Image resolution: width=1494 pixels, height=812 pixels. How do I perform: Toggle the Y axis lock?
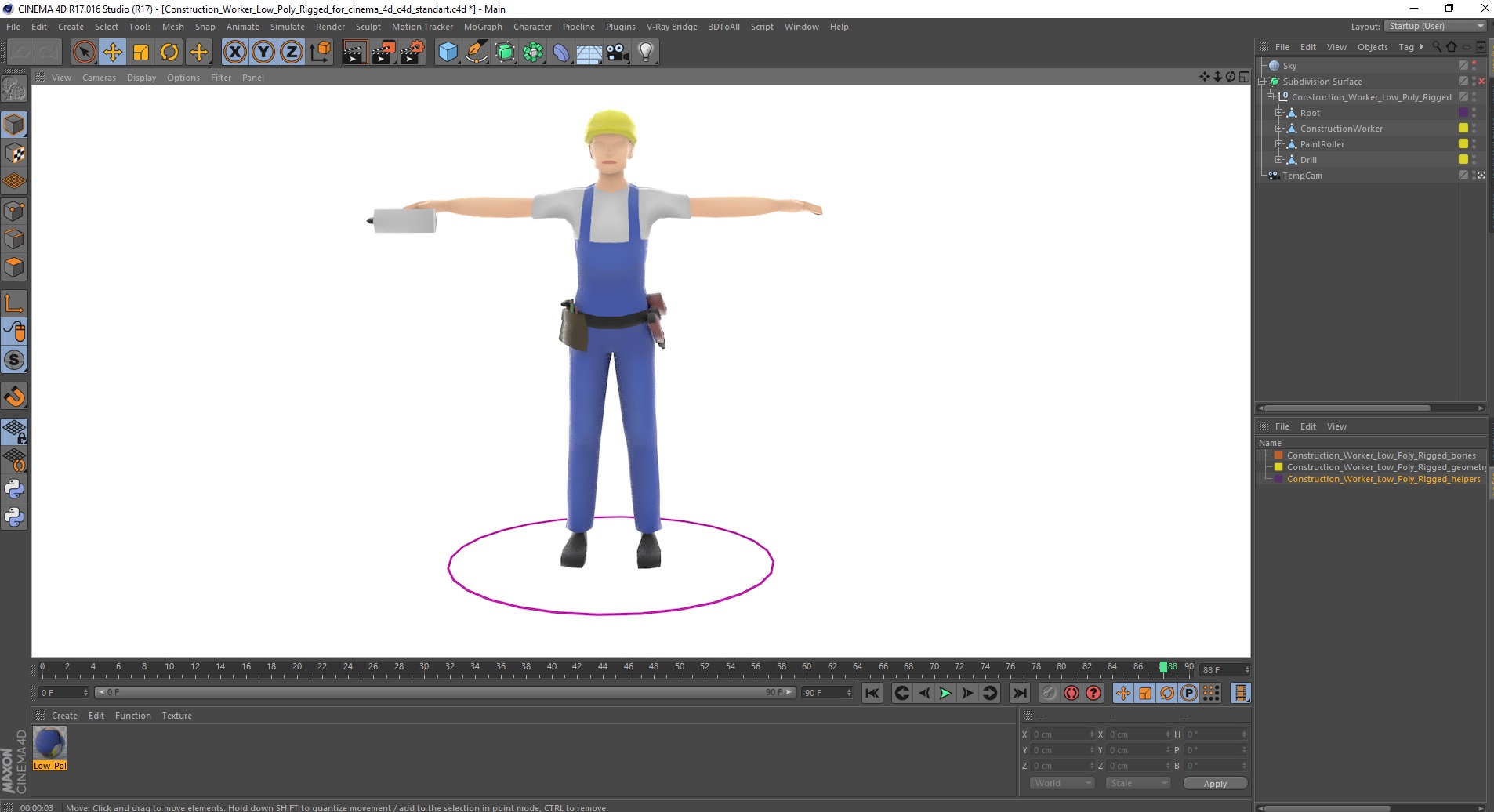tap(263, 53)
